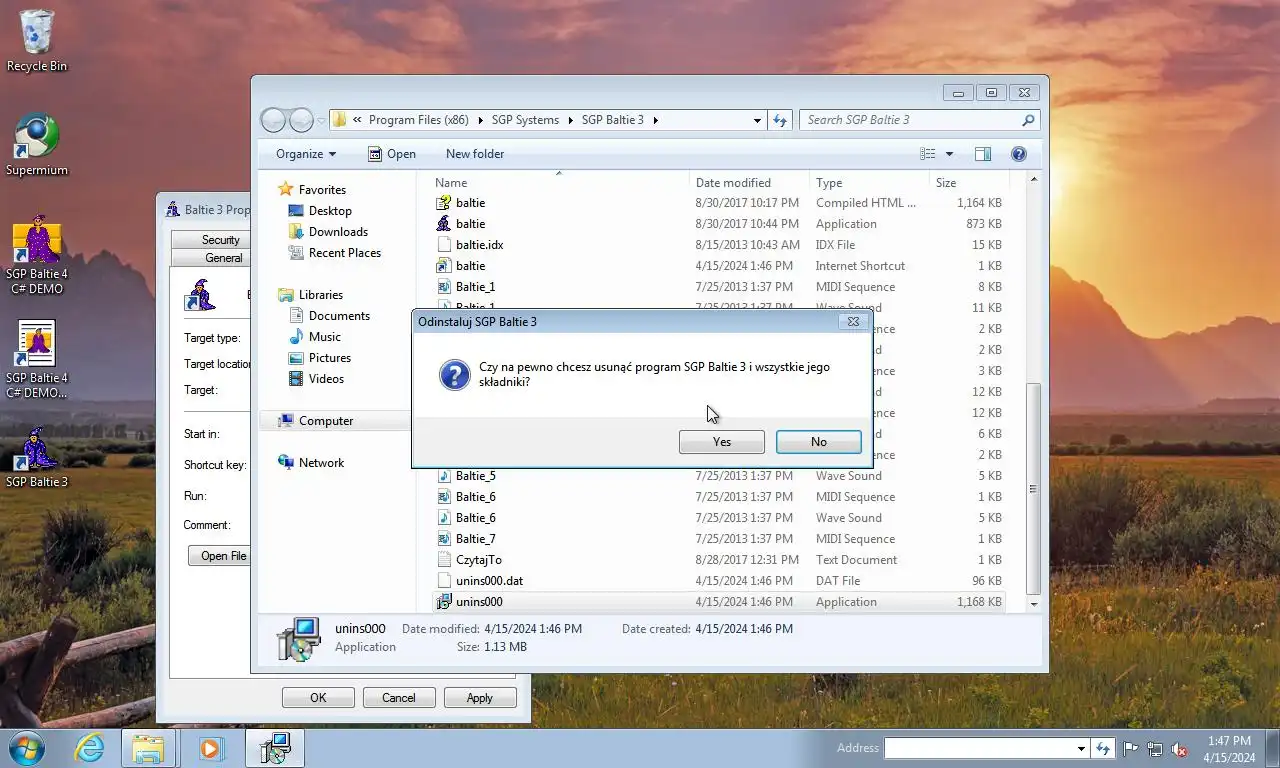Open the Organize menu

tap(306, 154)
